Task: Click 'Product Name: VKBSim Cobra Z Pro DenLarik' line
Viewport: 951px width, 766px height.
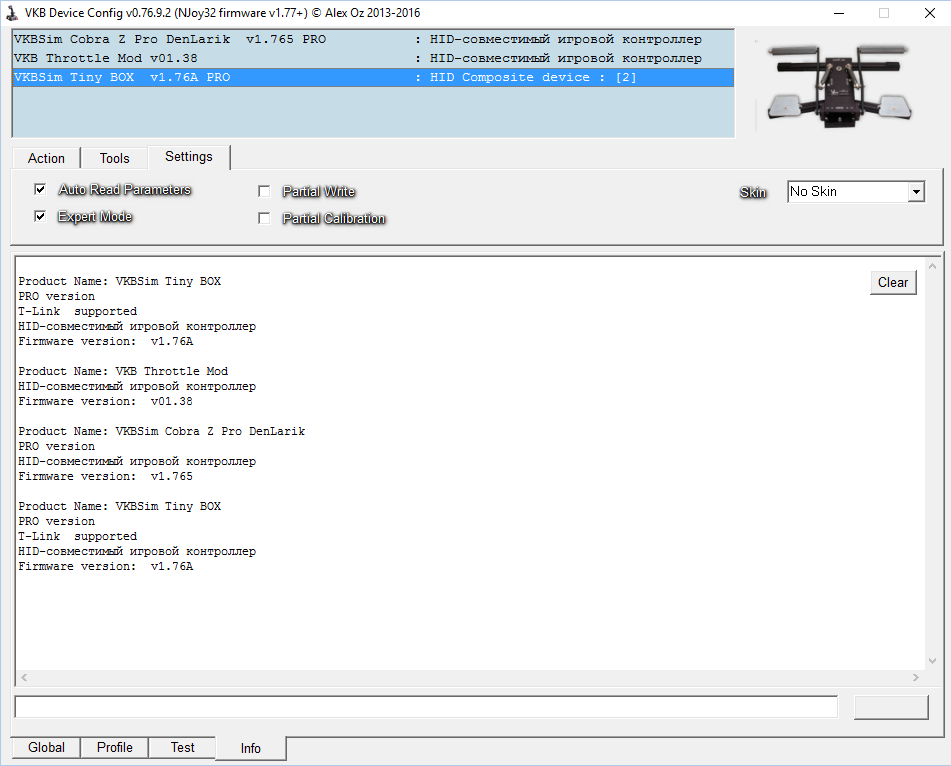Action: pos(162,431)
